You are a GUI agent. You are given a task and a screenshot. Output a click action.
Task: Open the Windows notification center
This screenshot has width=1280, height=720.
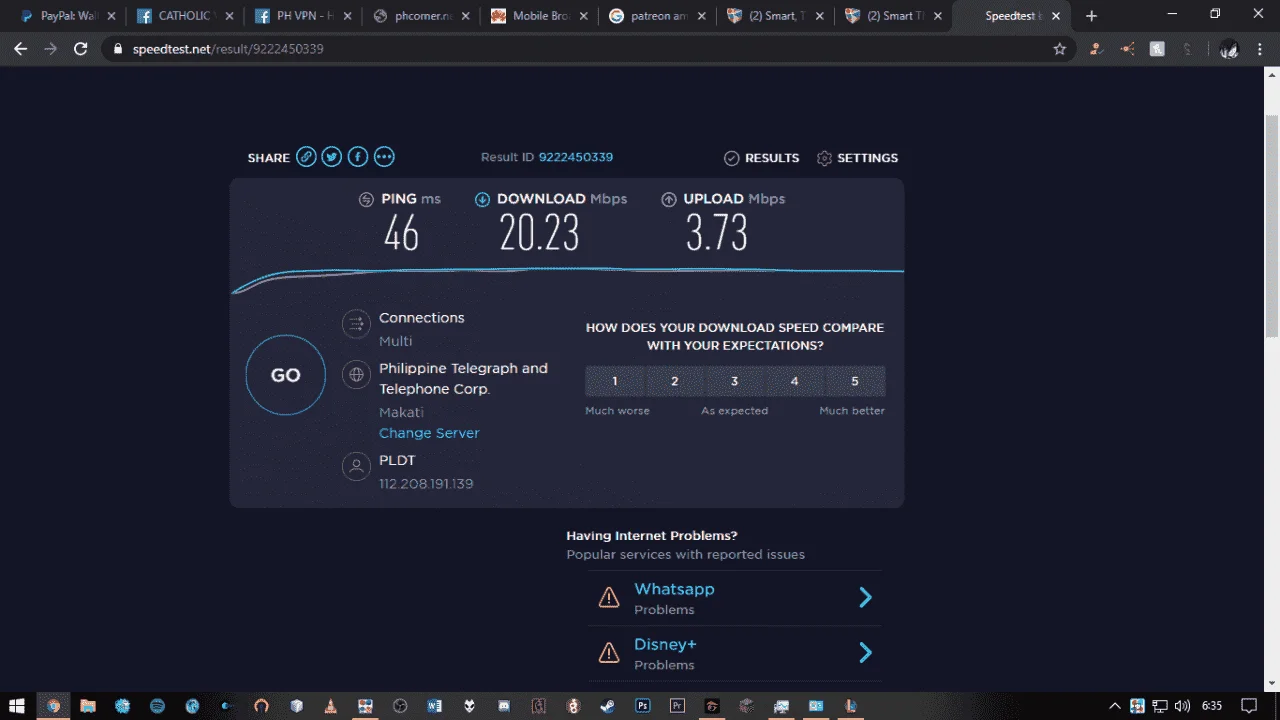[x=1249, y=705]
